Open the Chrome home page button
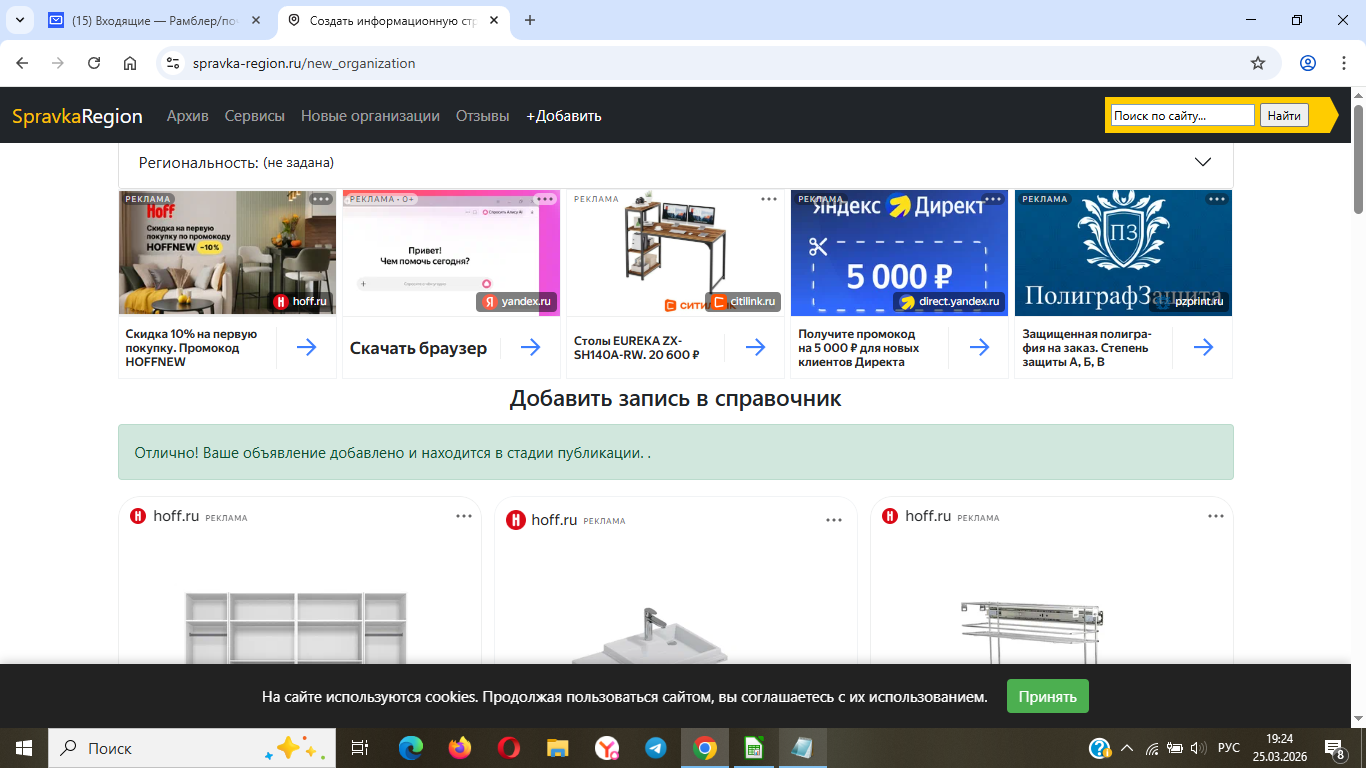The height and width of the screenshot is (768, 1366). point(130,63)
